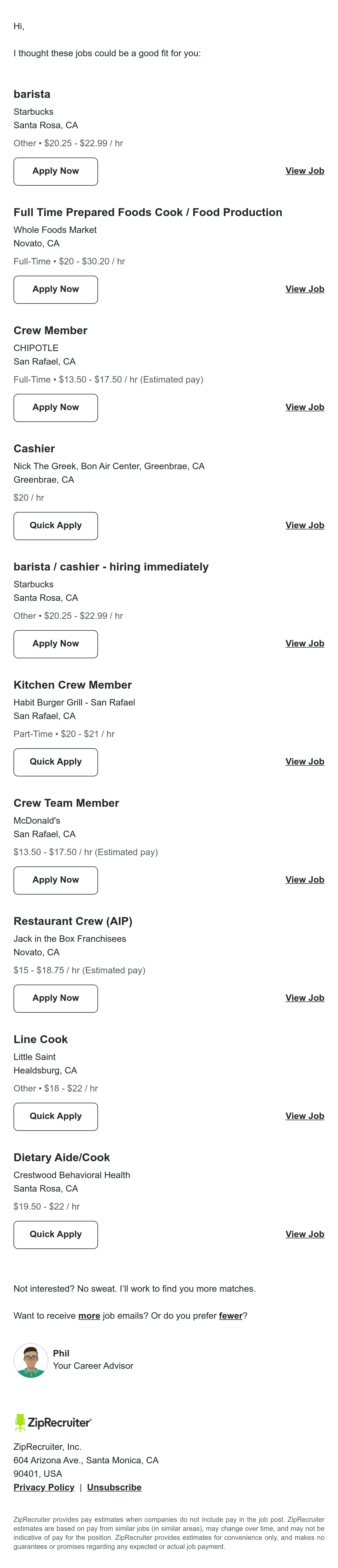338x1568 pixels.
Task: Click the "more" job emails link
Action: pos(89,1315)
